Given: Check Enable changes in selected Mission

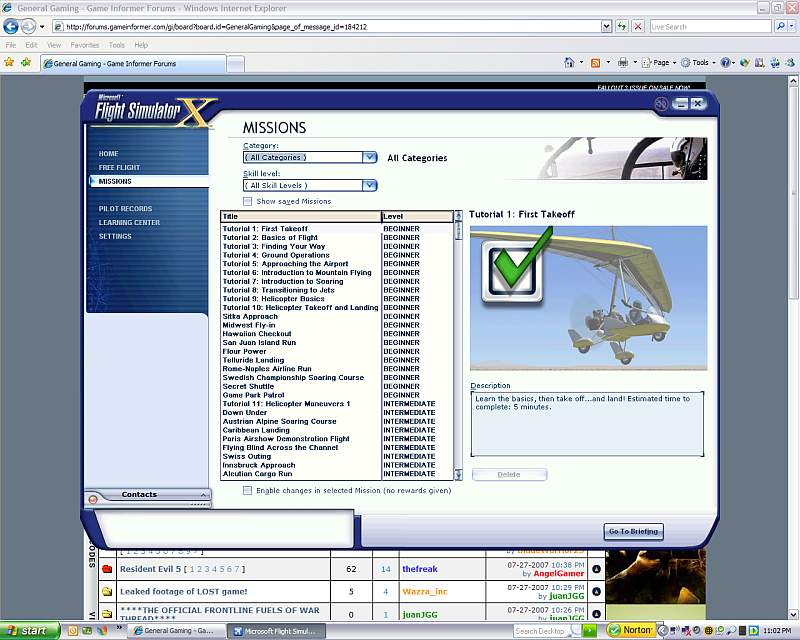Looking at the screenshot, I should [x=248, y=490].
